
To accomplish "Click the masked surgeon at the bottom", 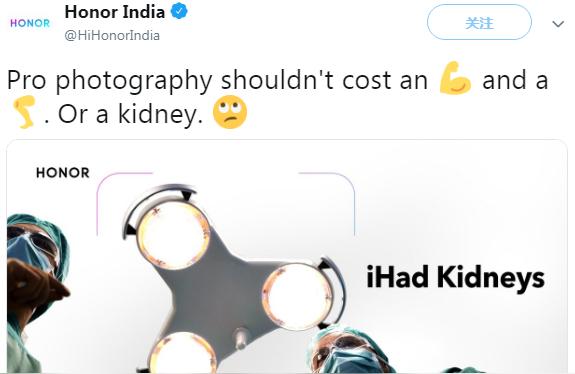I will 347,351.
